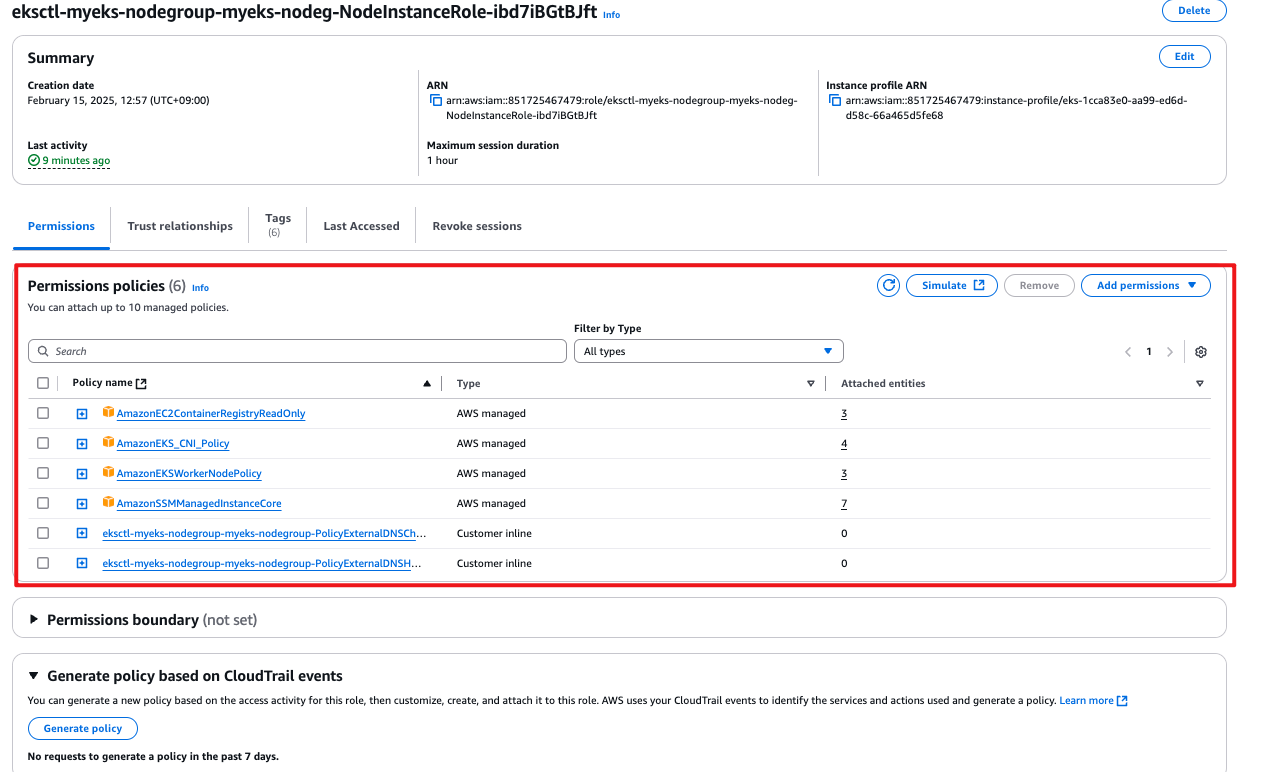Check the PolicyExternalDNSCh... inline policy checkbox
The height and width of the screenshot is (772, 1288).
43,533
